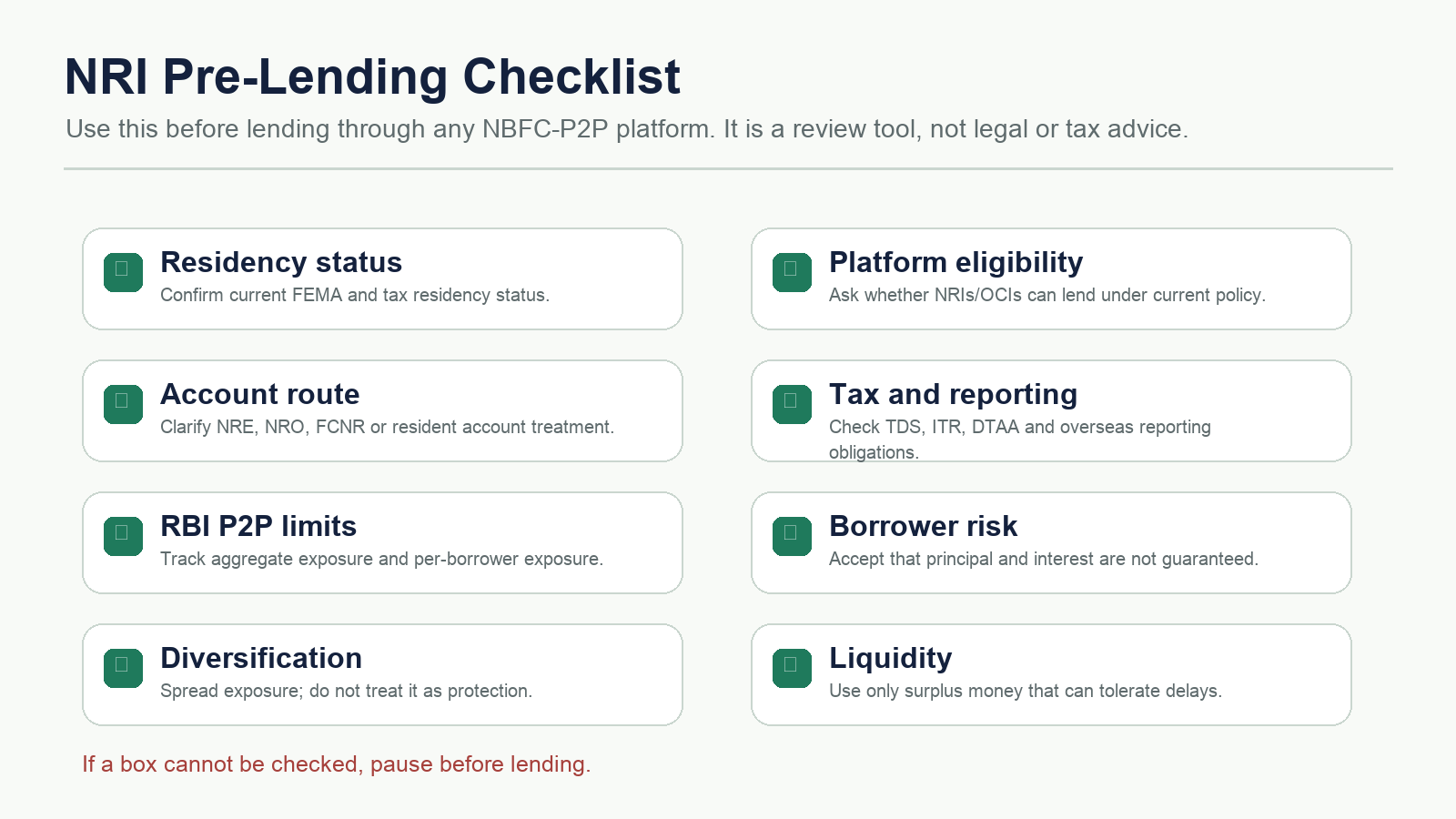Tick the Tax and reporting checkbox

coord(792,404)
